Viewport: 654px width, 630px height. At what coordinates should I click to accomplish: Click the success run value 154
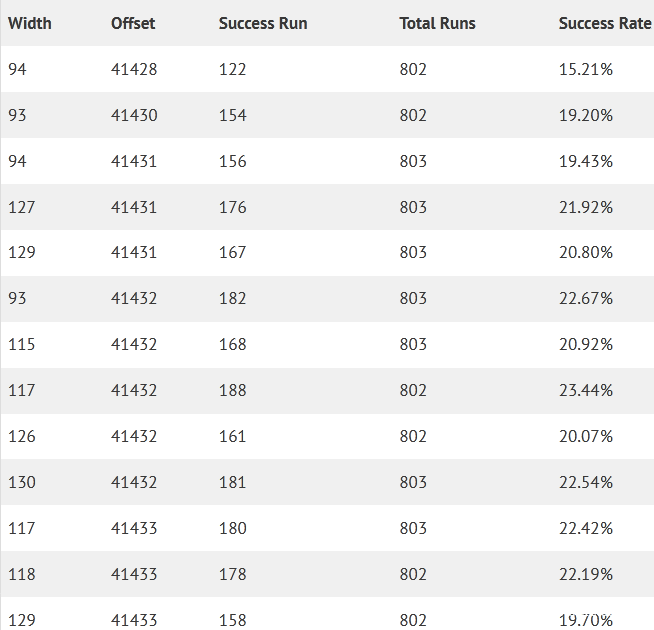click(232, 115)
